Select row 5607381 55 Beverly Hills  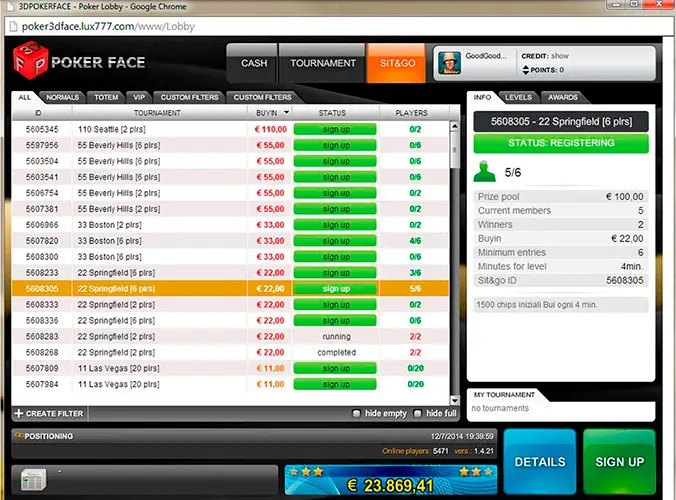click(231, 209)
